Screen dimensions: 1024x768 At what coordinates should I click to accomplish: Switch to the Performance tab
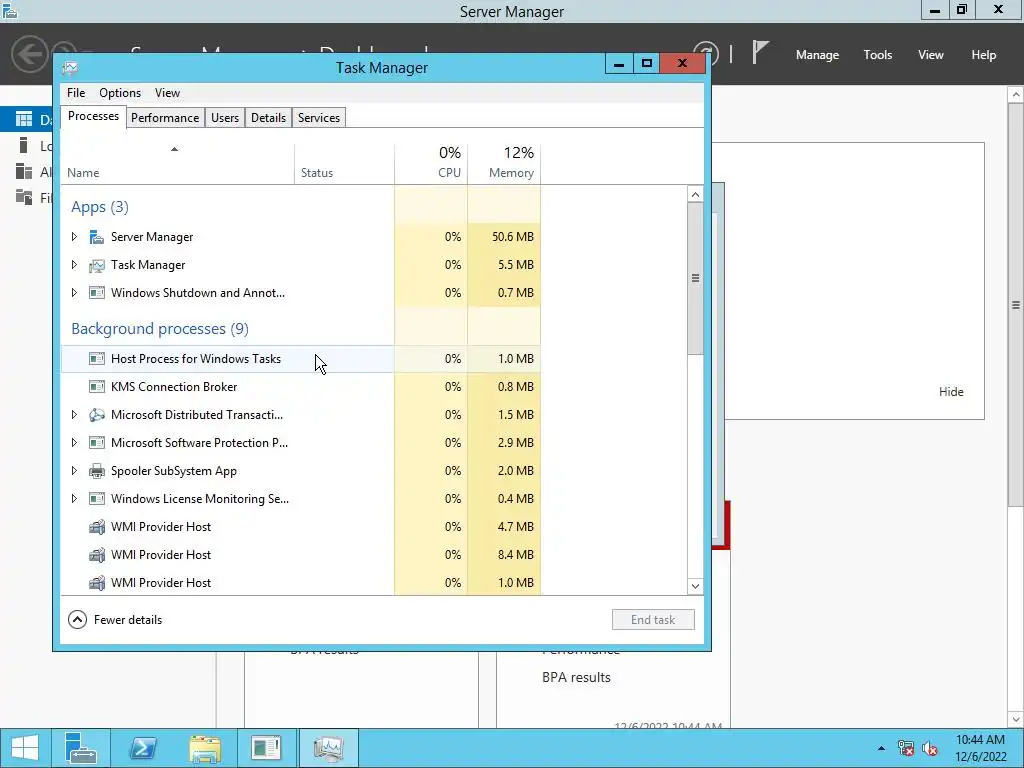click(165, 118)
